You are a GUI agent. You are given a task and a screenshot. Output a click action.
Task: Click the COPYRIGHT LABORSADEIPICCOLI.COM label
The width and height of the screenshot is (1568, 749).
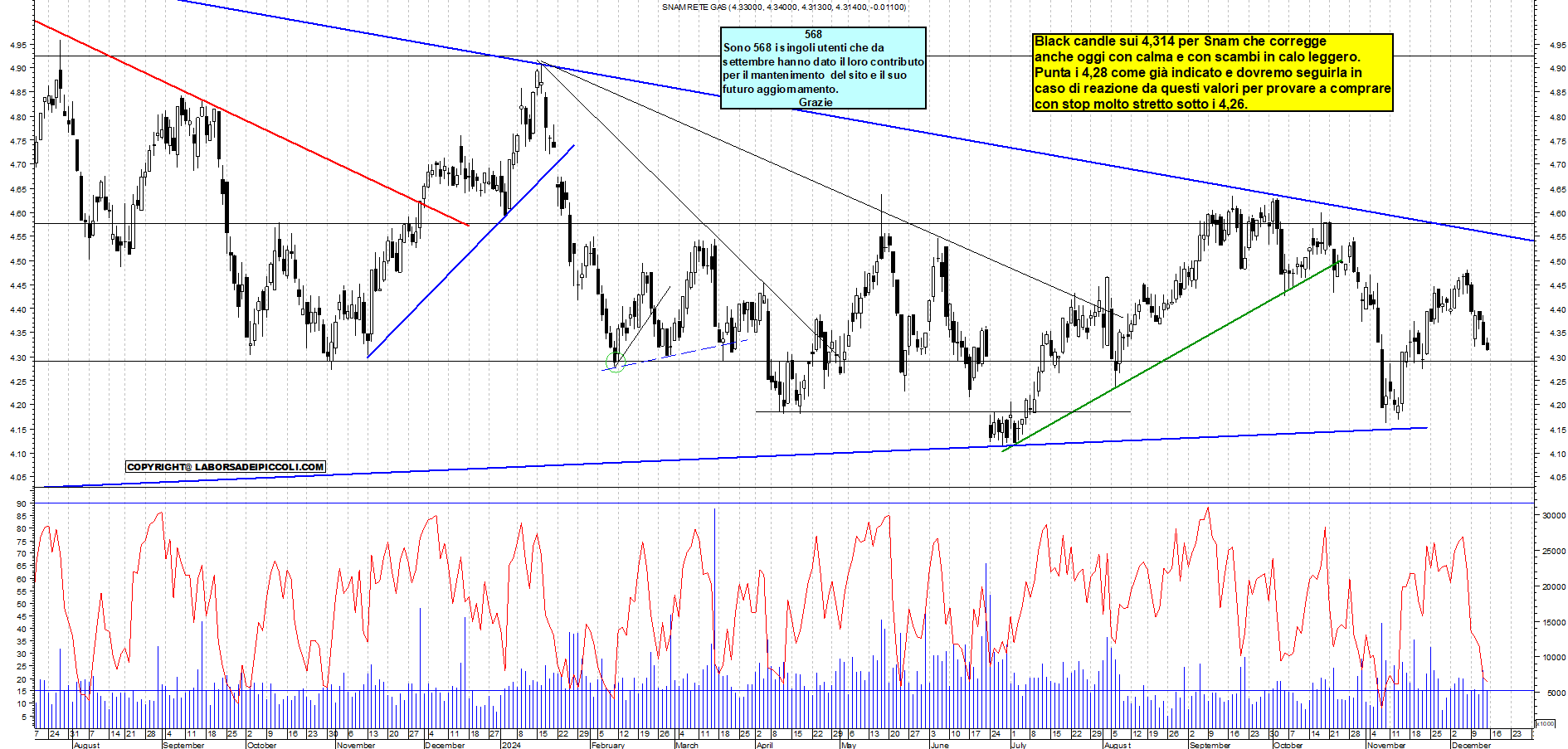(x=226, y=467)
